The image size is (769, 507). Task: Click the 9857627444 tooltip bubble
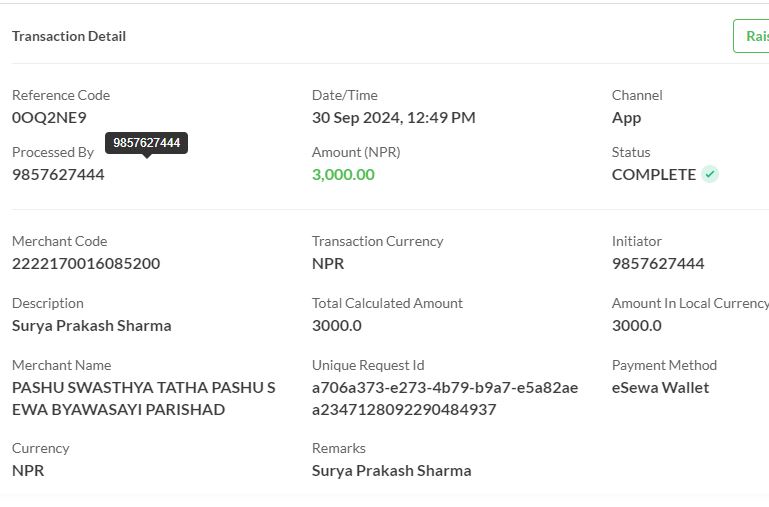pos(146,143)
